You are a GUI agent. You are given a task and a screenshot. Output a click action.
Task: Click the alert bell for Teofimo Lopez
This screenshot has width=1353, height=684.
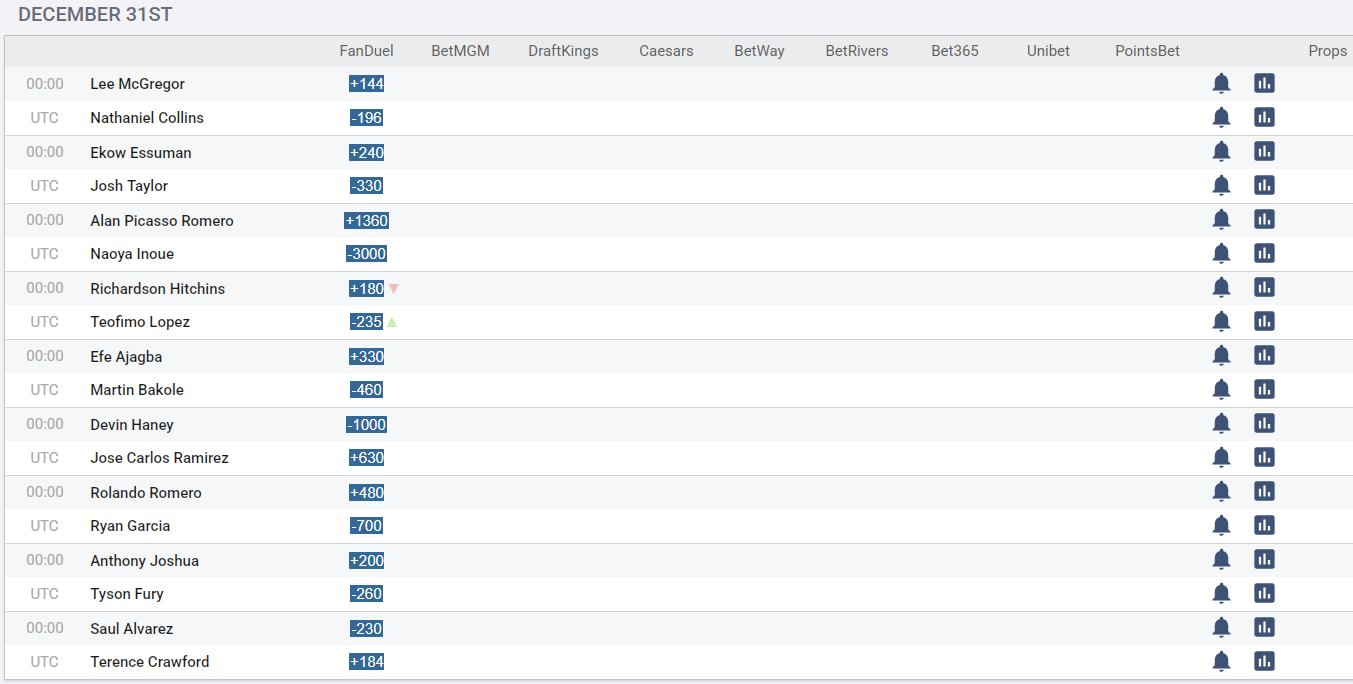pyautogui.click(x=1221, y=322)
